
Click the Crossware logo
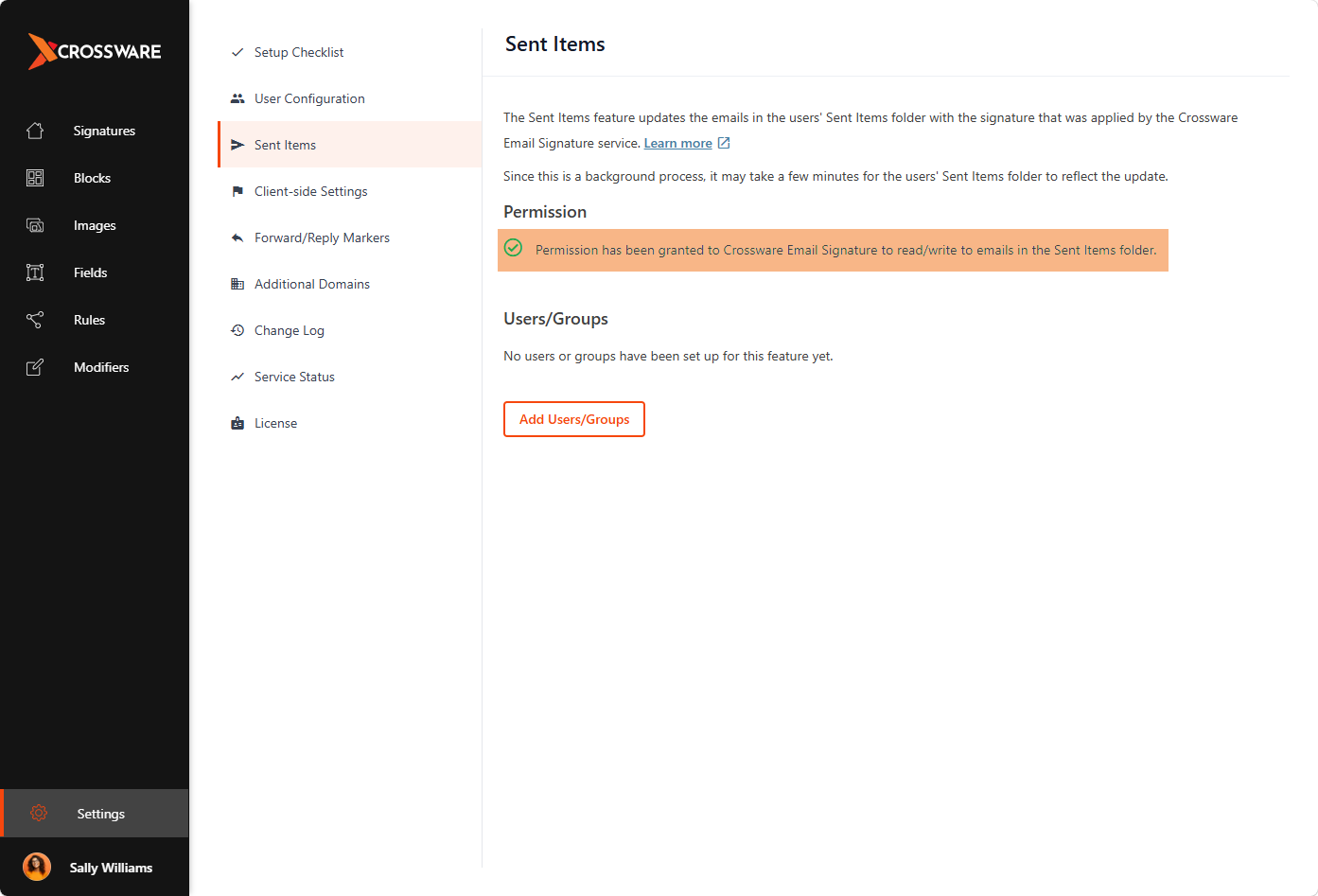pyautogui.click(x=95, y=51)
